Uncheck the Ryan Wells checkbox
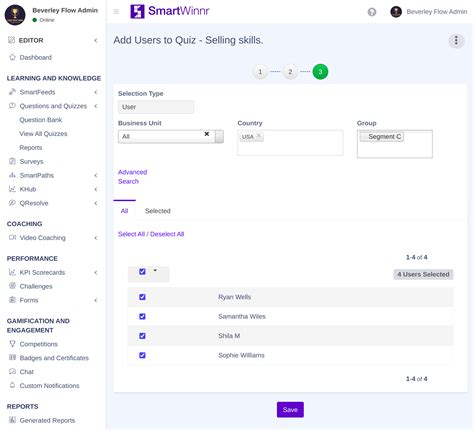Screen dimensions: 474x430 pyautogui.click(x=142, y=297)
